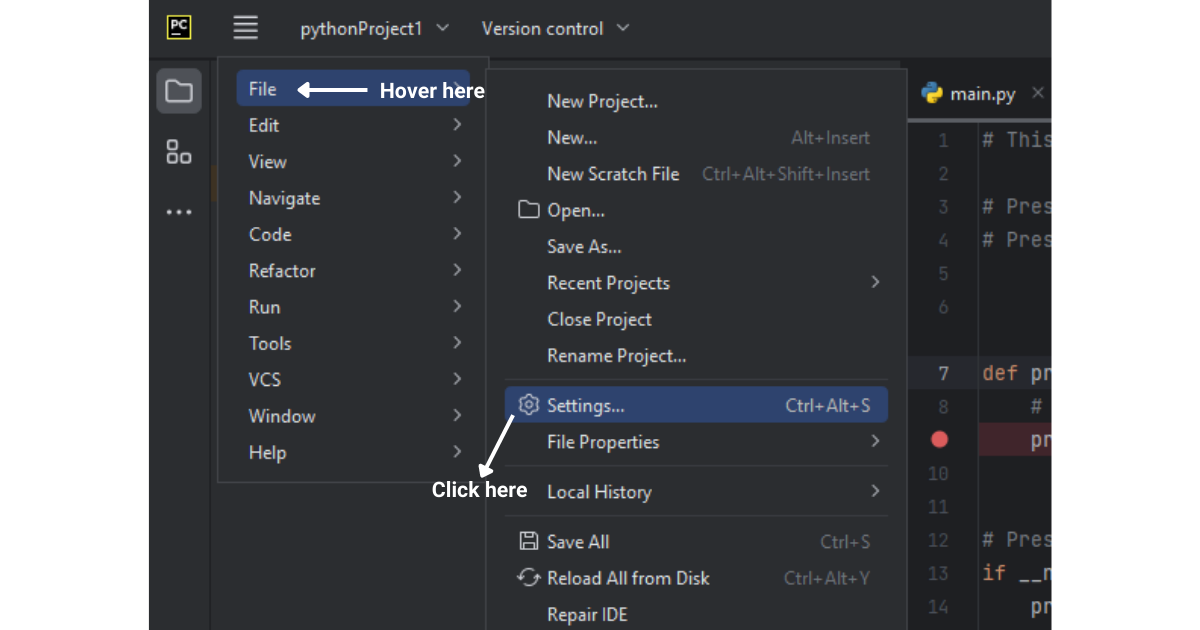Click line number 7 in the gutter
The width and height of the screenshot is (1200, 630).
pos(943,373)
